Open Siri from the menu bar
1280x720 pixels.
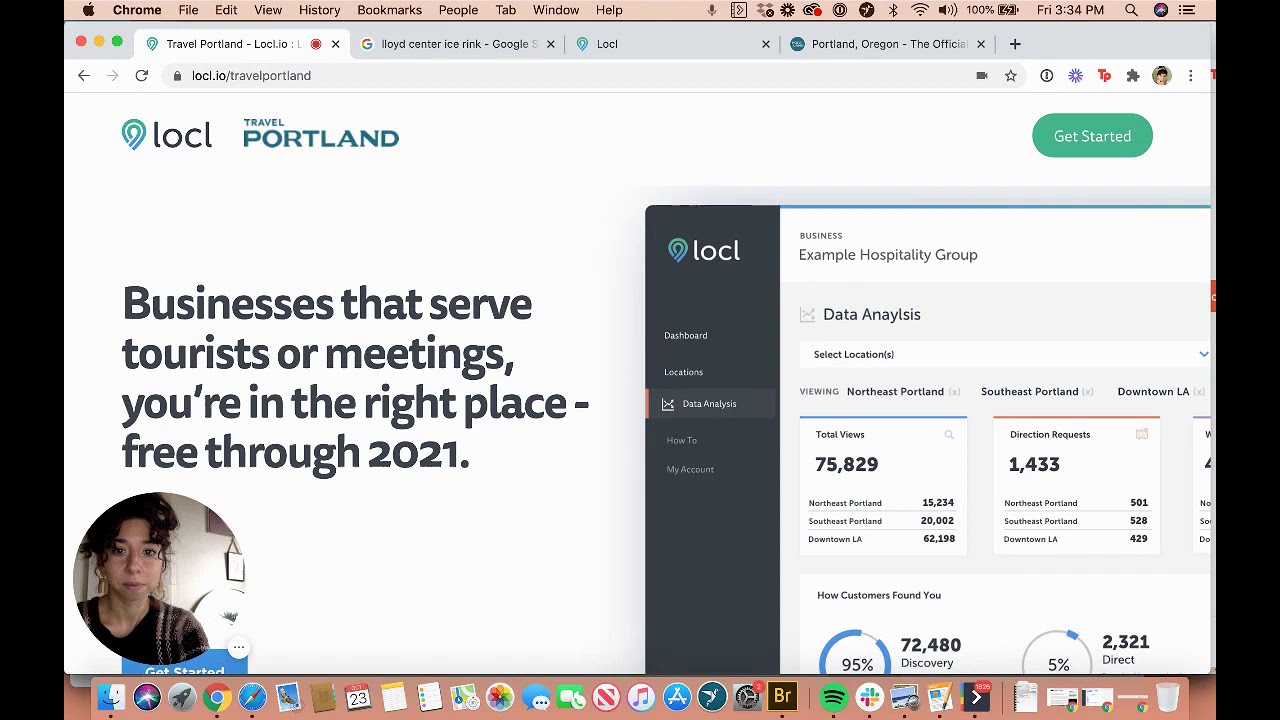[x=1161, y=10]
